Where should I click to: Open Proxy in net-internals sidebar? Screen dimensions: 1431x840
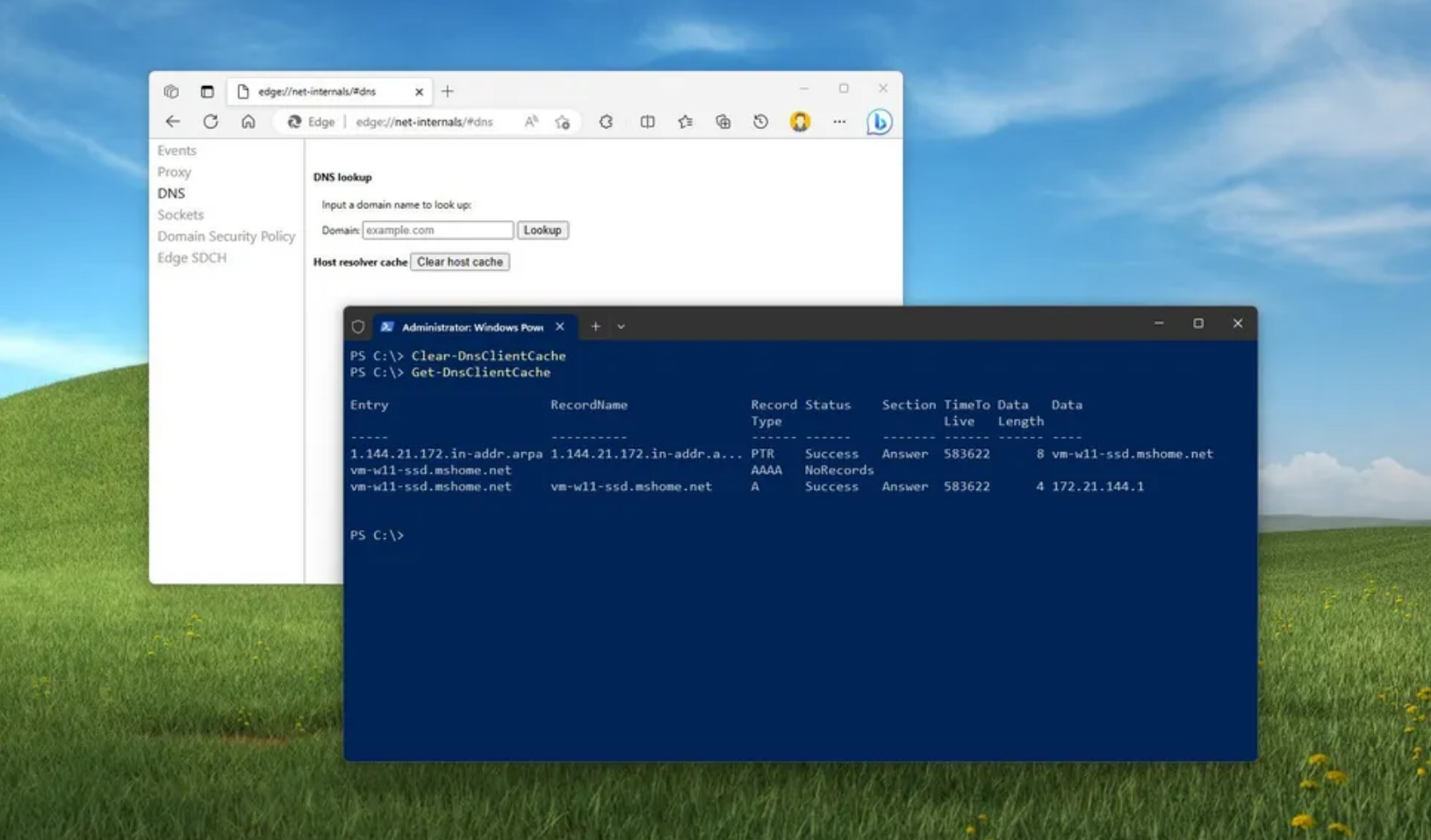[174, 172]
